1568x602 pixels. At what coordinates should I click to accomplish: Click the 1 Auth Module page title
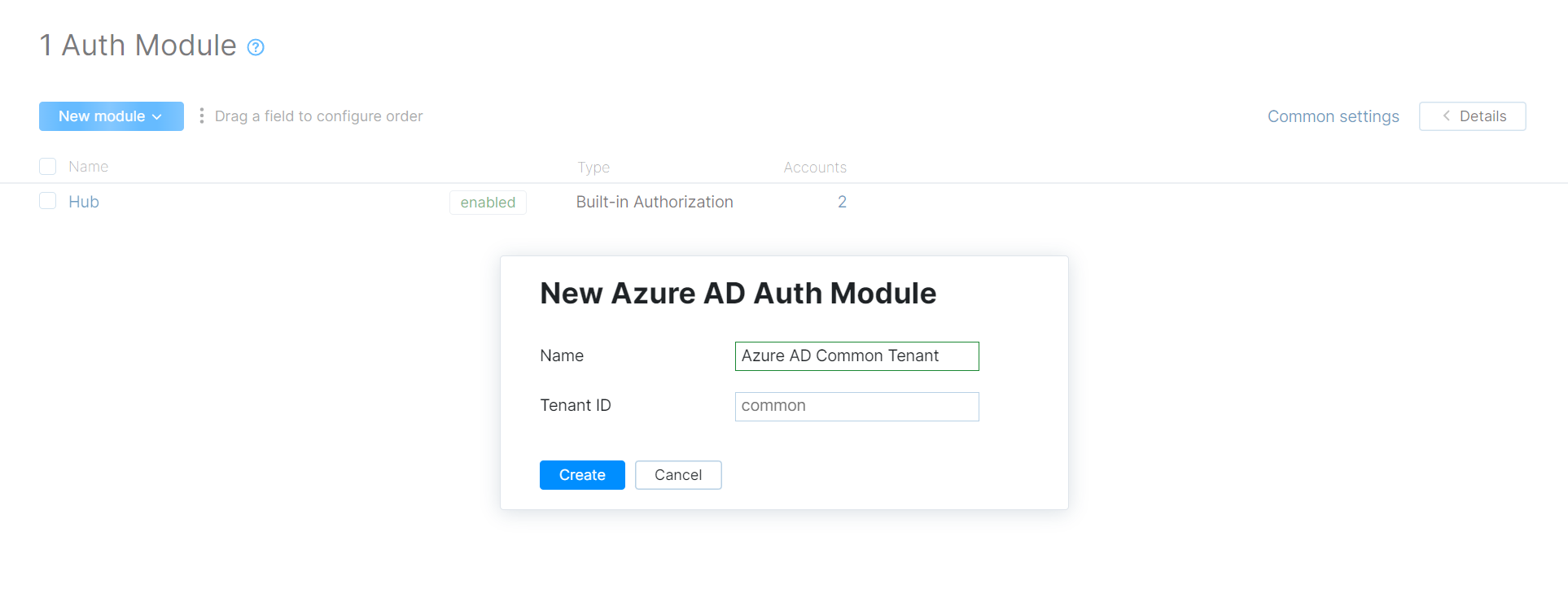click(x=138, y=46)
